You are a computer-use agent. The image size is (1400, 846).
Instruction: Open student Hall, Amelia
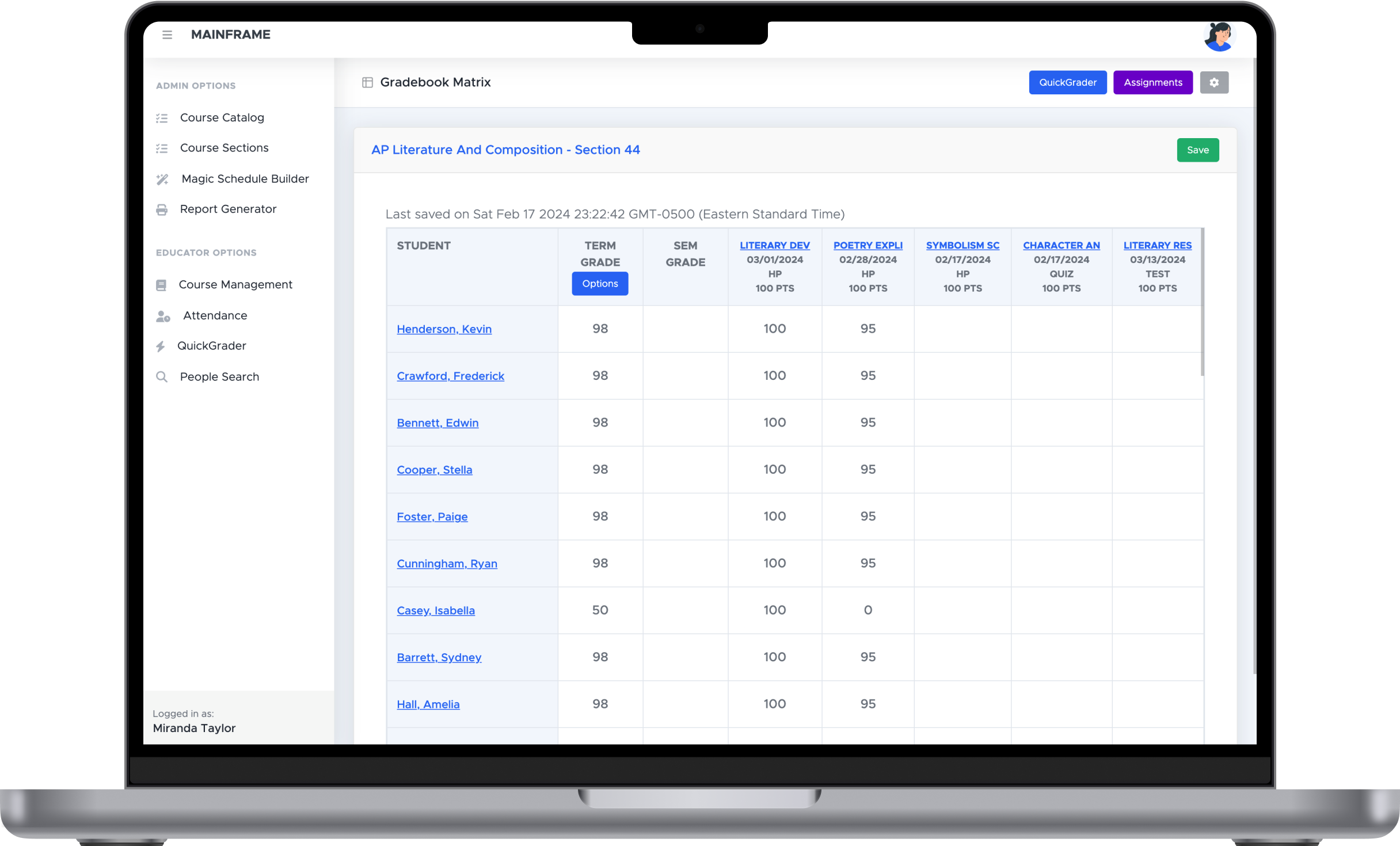pos(428,704)
